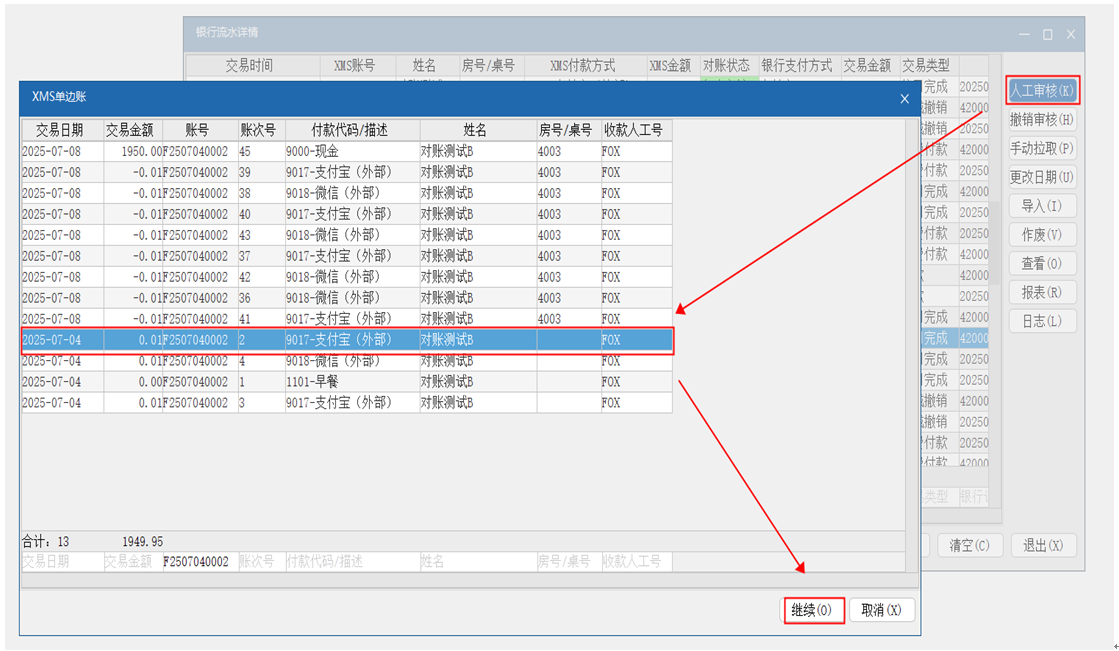
Task: Select the row with 账次号 36
Action: pyautogui.click(x=347, y=298)
